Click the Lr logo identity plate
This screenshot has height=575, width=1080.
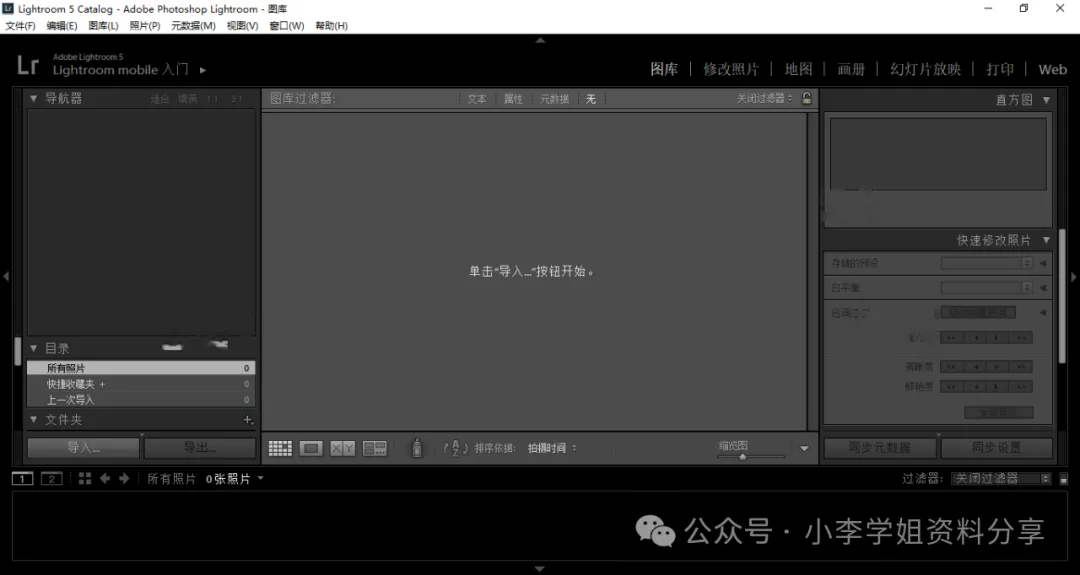coord(28,65)
